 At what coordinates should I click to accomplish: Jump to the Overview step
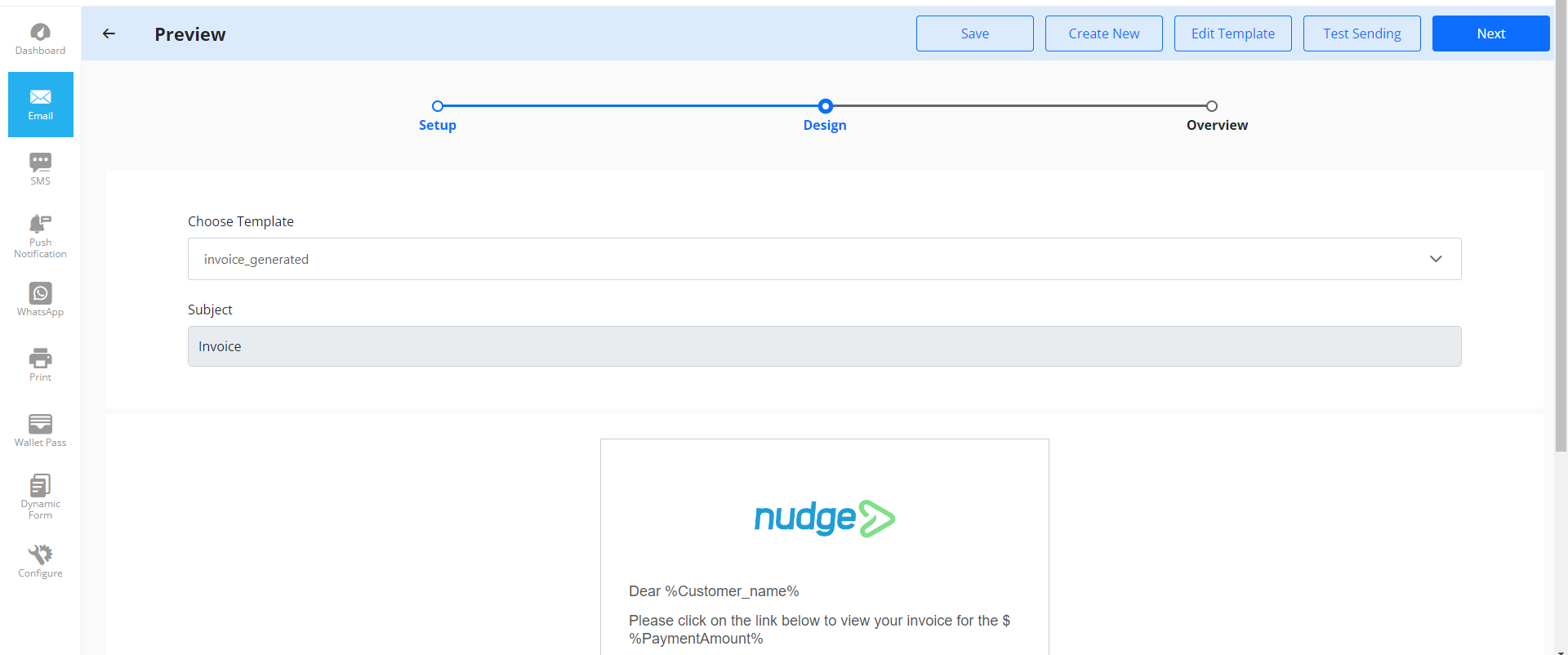(x=1217, y=125)
